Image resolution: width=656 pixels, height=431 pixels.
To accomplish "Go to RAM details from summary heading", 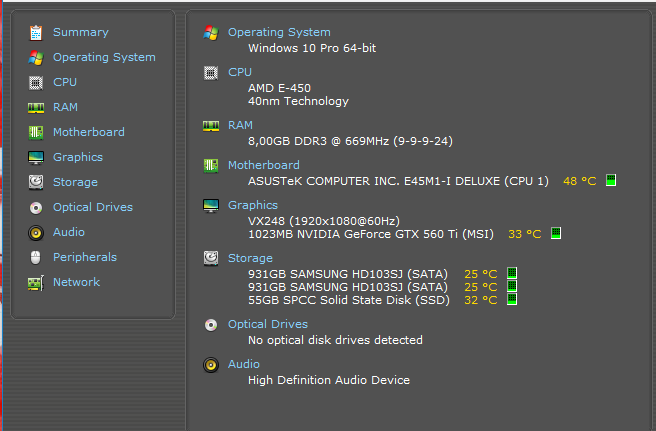I will (240, 125).
